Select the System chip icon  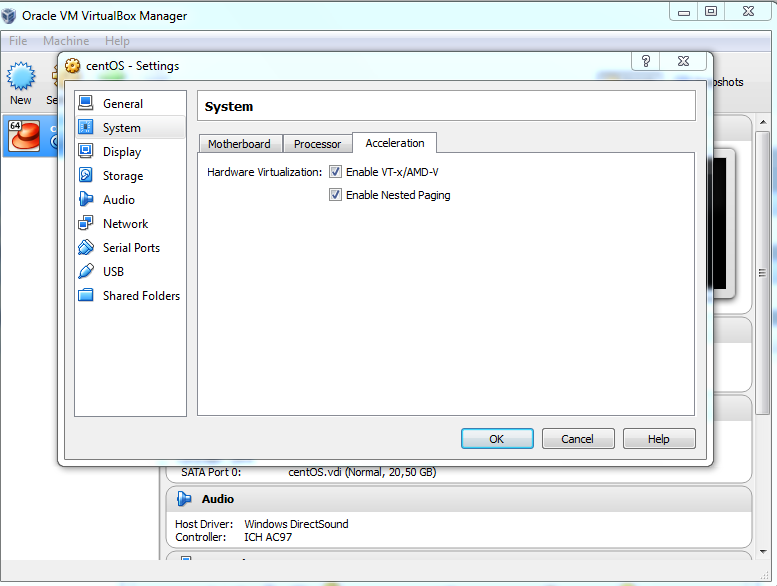point(86,127)
